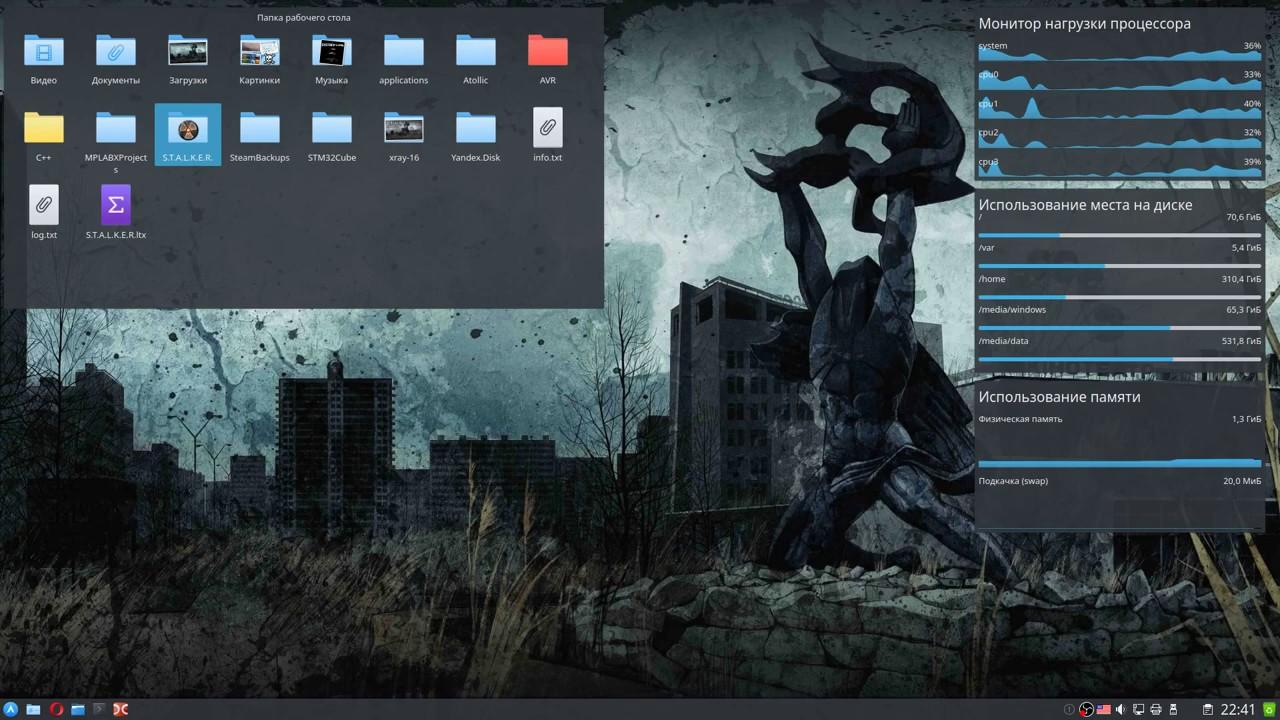Click the file manager icon next to launcher
Image resolution: width=1280 pixels, height=720 pixels.
[33, 709]
